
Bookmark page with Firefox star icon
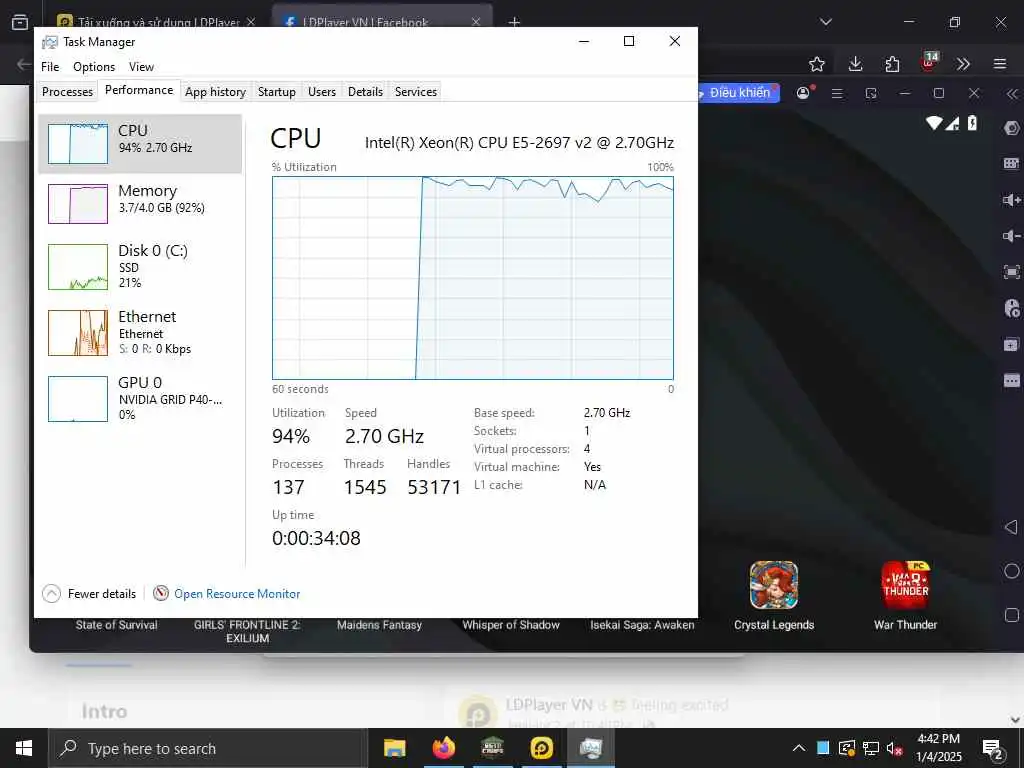(x=817, y=64)
